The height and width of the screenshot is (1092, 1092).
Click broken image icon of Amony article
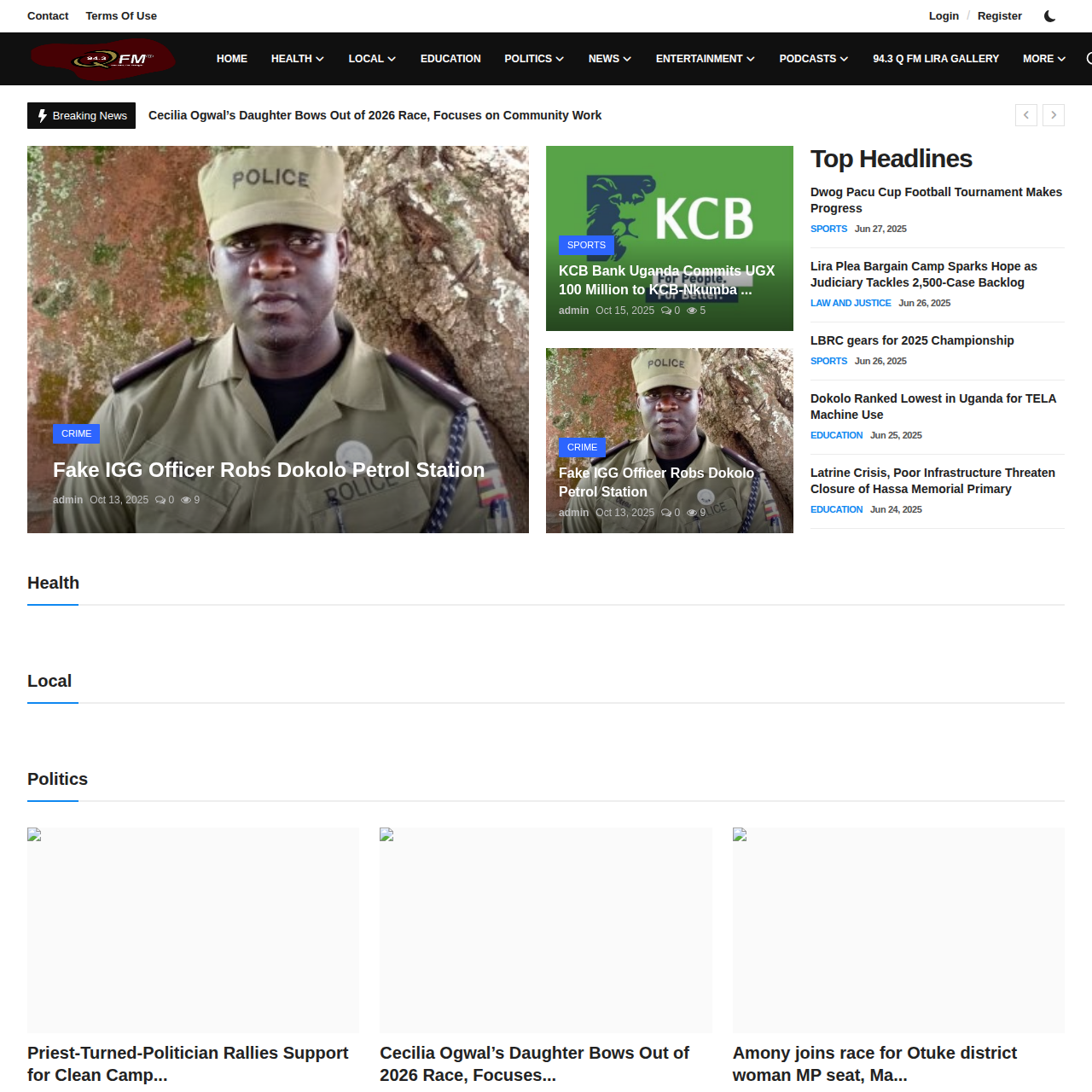(740, 834)
